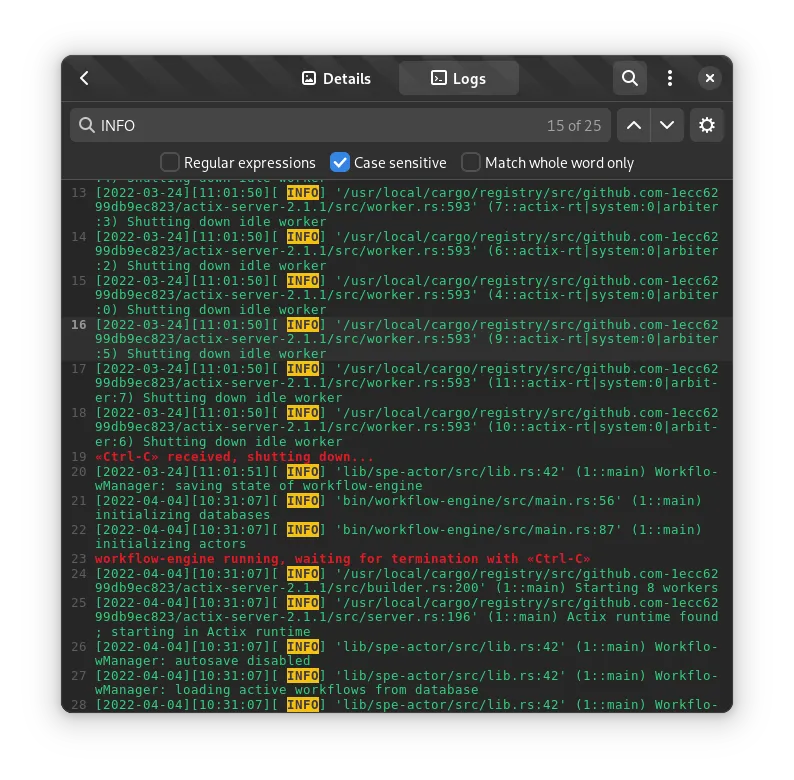Toggle the search magnifier button in header
Image resolution: width=794 pixels, height=780 pixels.
click(629, 78)
